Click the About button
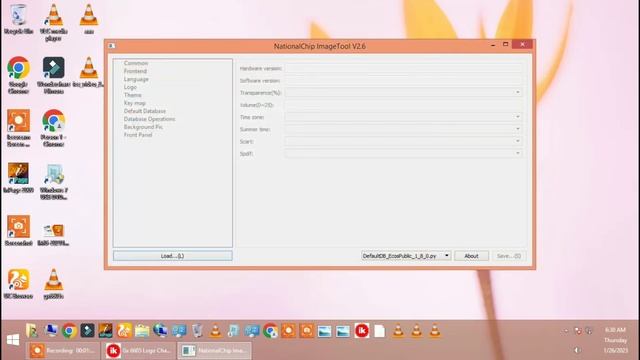This screenshot has width=640, height=360. [x=471, y=256]
